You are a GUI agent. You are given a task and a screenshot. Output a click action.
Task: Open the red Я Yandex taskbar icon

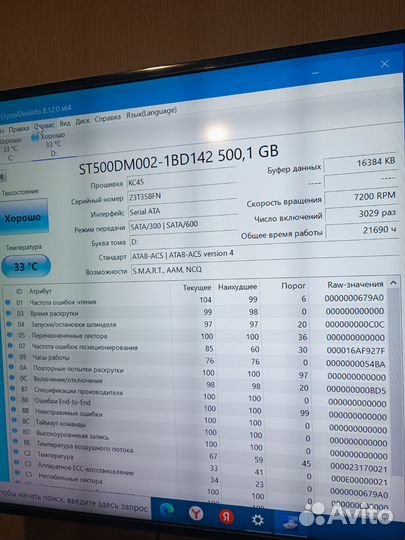(x=226, y=517)
